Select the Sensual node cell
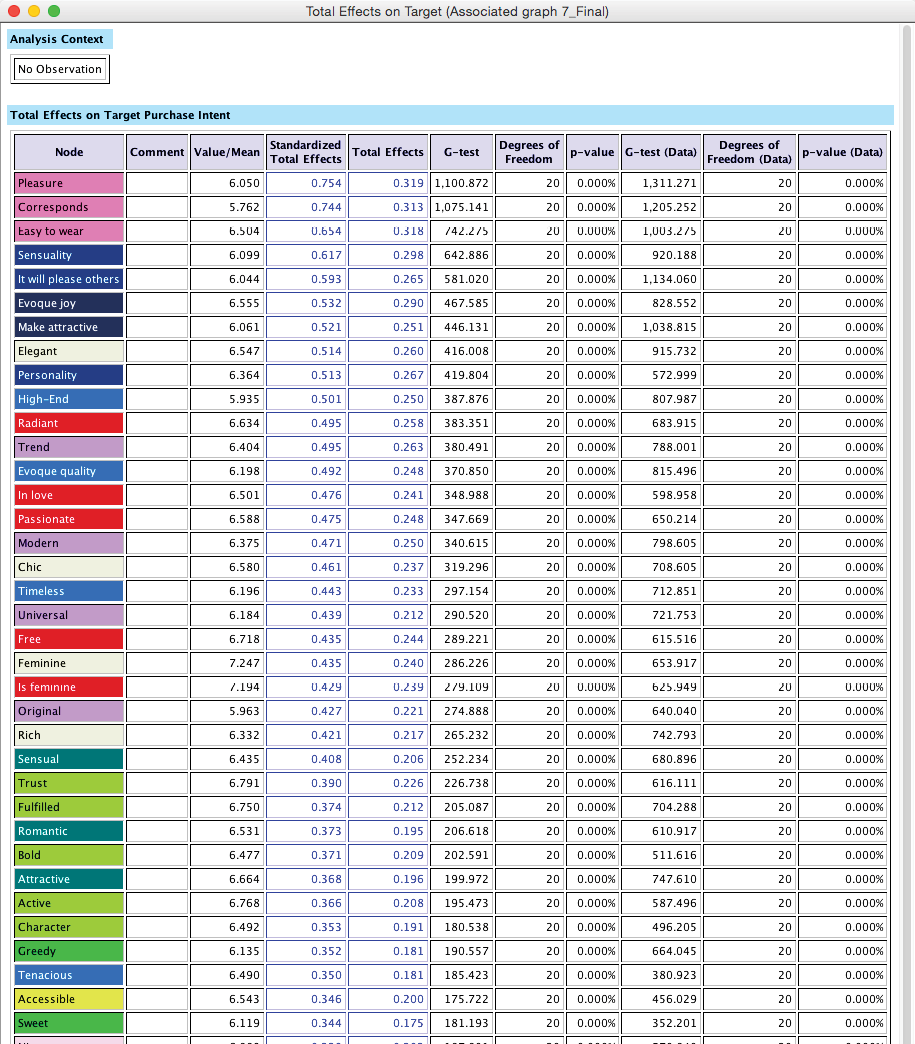915x1044 pixels. point(69,758)
